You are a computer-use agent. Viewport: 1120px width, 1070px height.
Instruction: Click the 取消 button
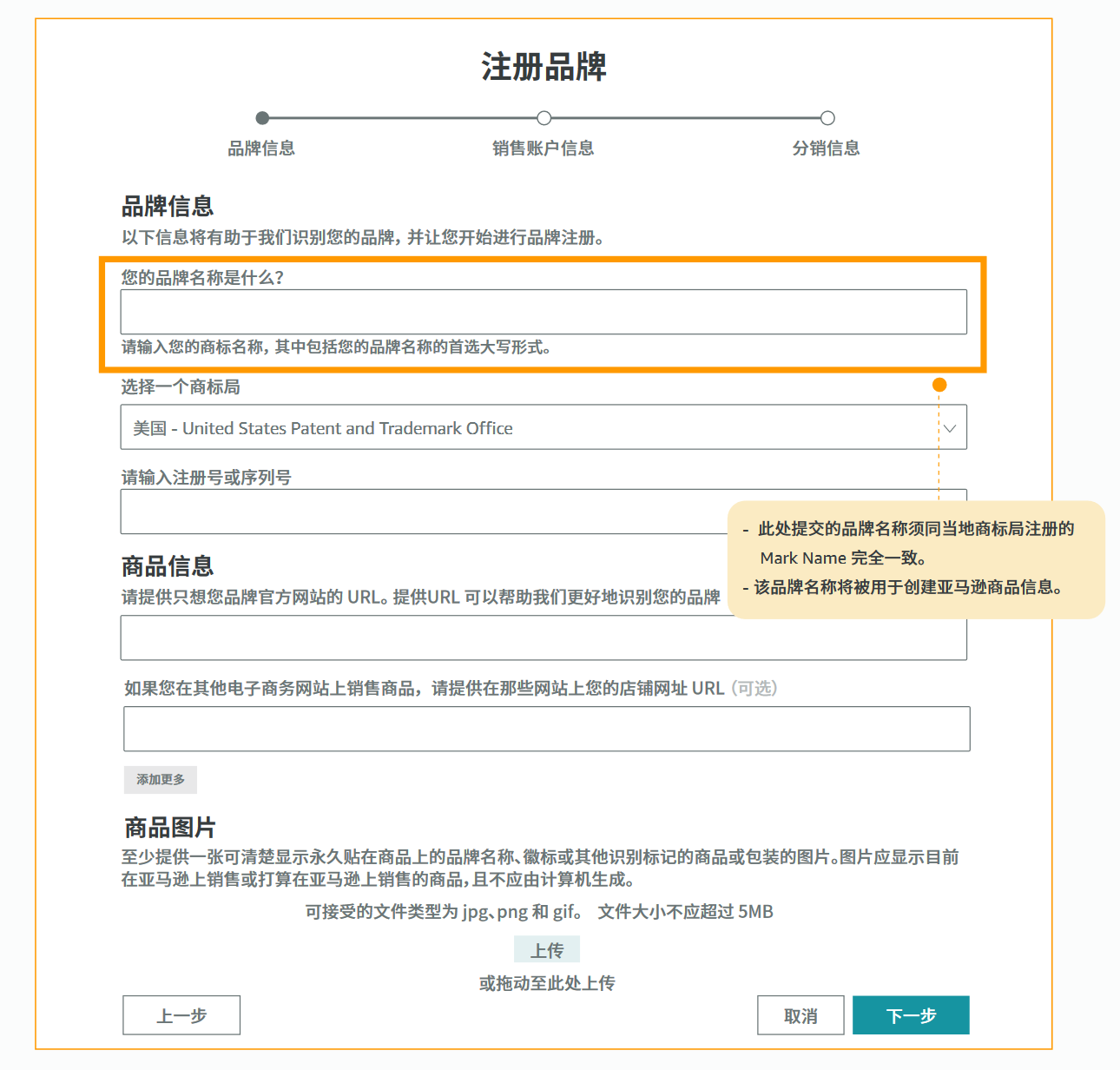[800, 1015]
